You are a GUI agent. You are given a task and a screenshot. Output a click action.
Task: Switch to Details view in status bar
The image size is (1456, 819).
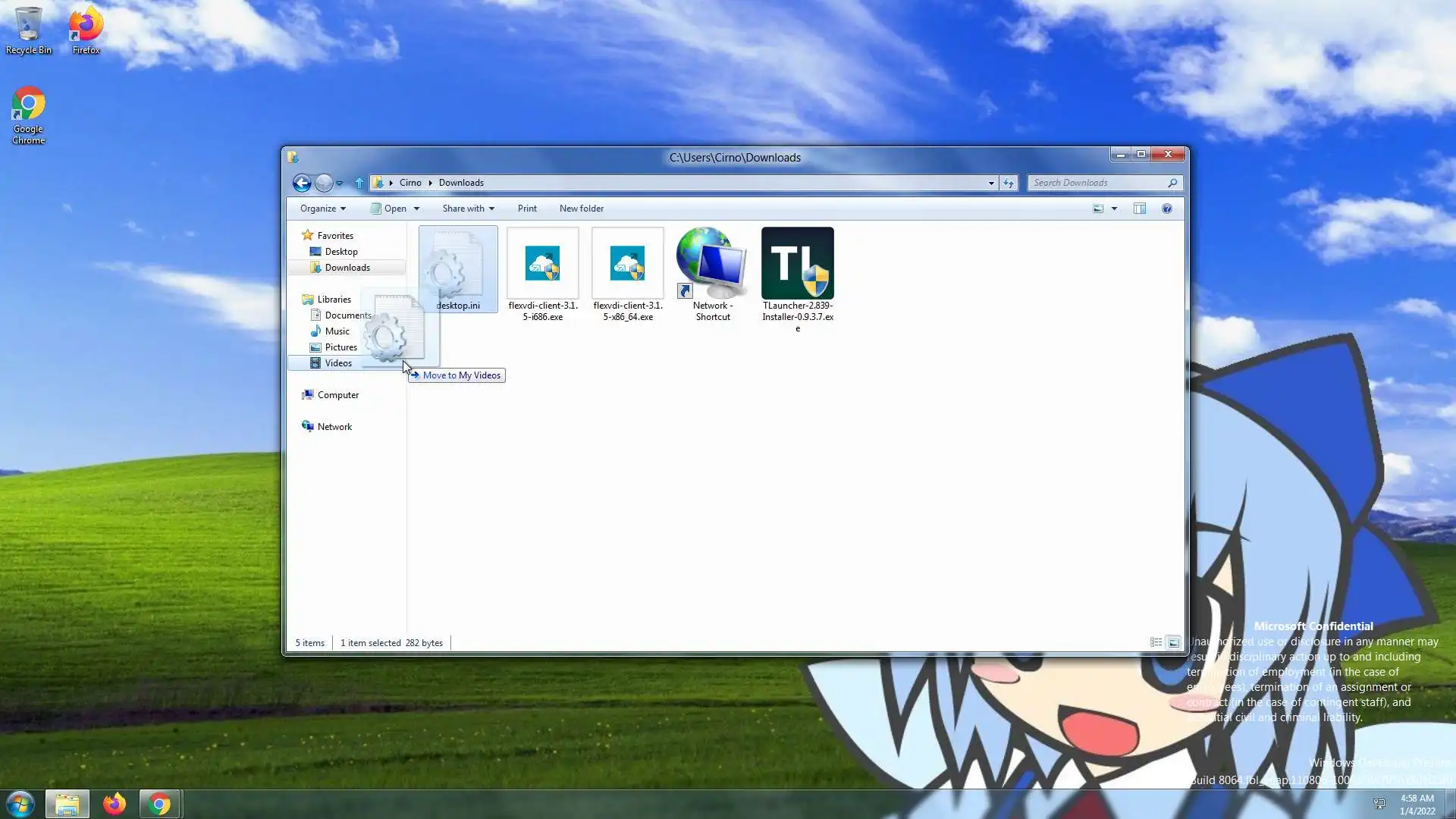[x=1156, y=642]
